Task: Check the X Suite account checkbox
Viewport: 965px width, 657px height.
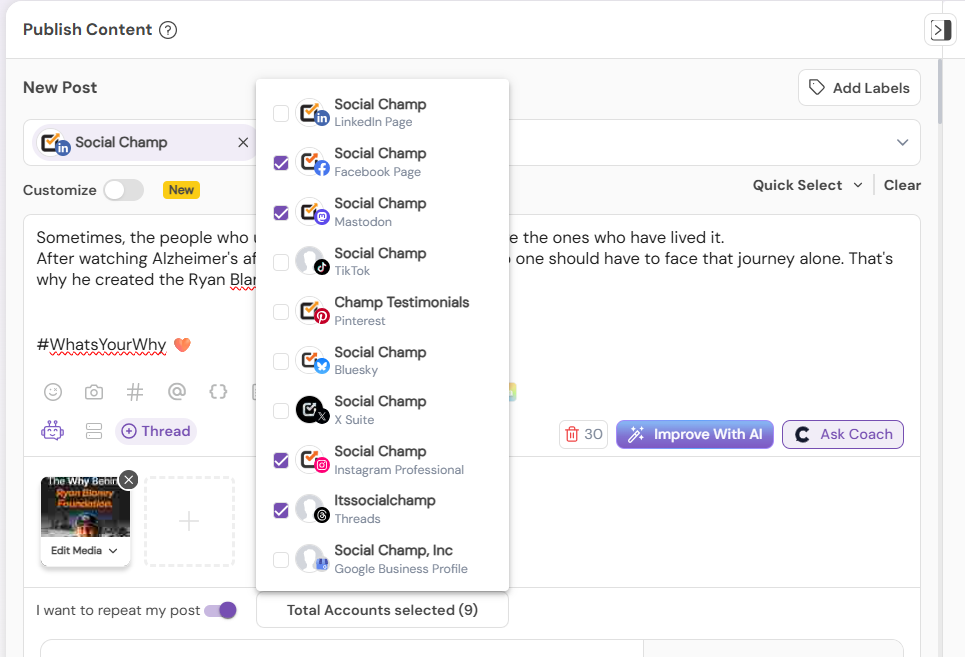Action: pos(281,410)
